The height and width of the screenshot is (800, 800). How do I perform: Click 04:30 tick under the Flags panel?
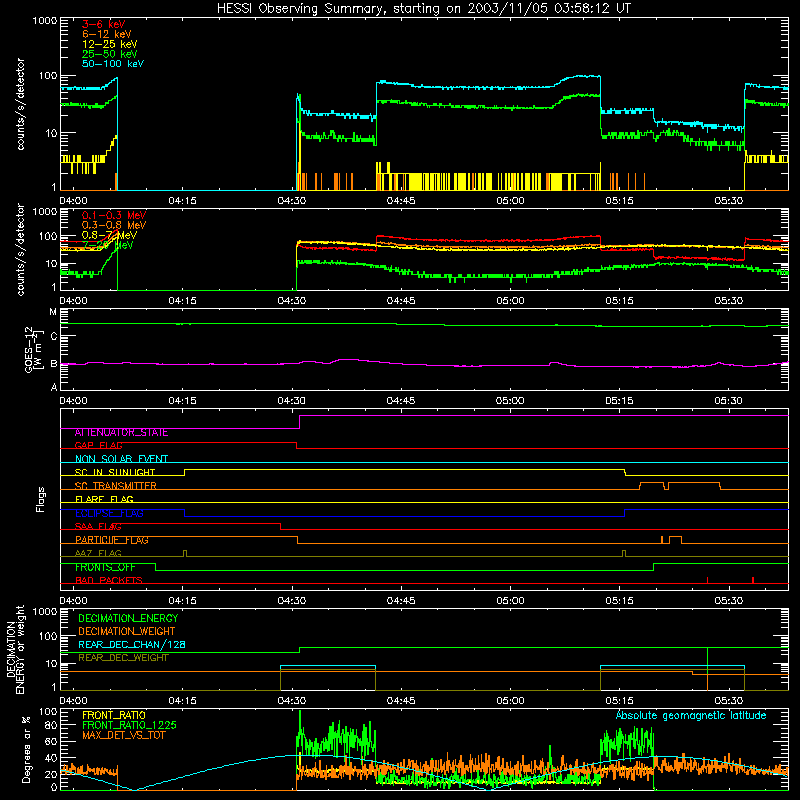(x=291, y=601)
